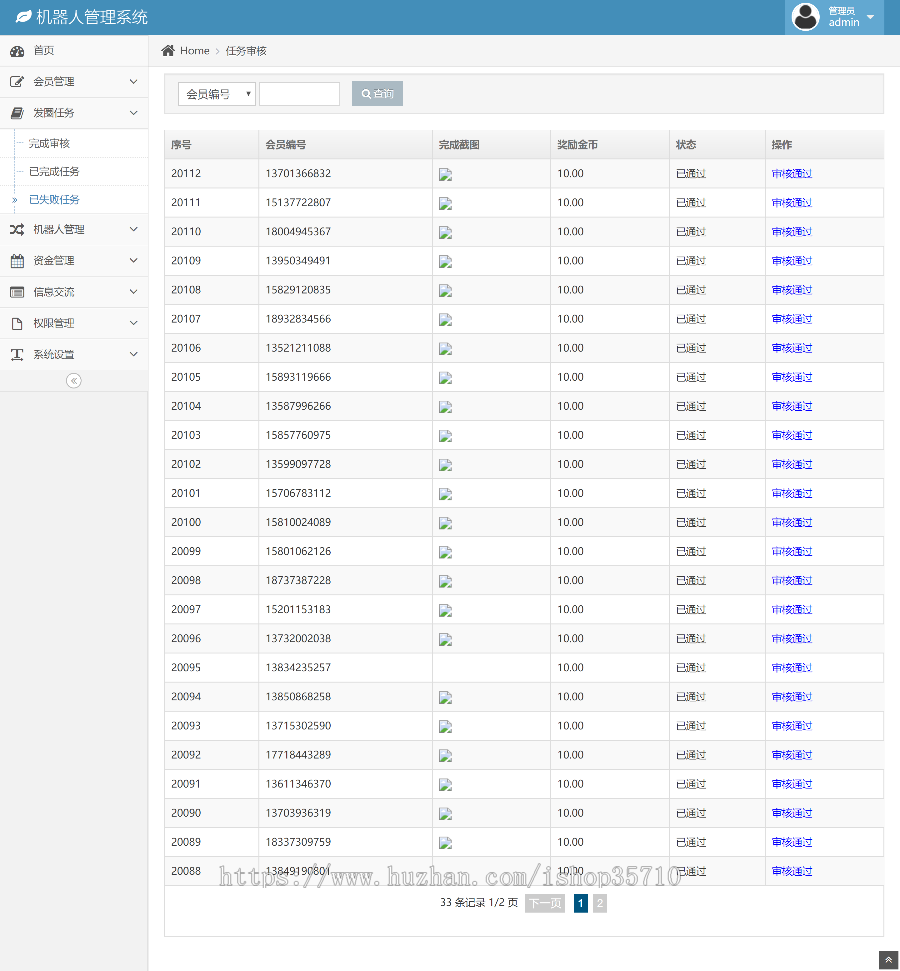Click member number 15857760975

[298, 435]
